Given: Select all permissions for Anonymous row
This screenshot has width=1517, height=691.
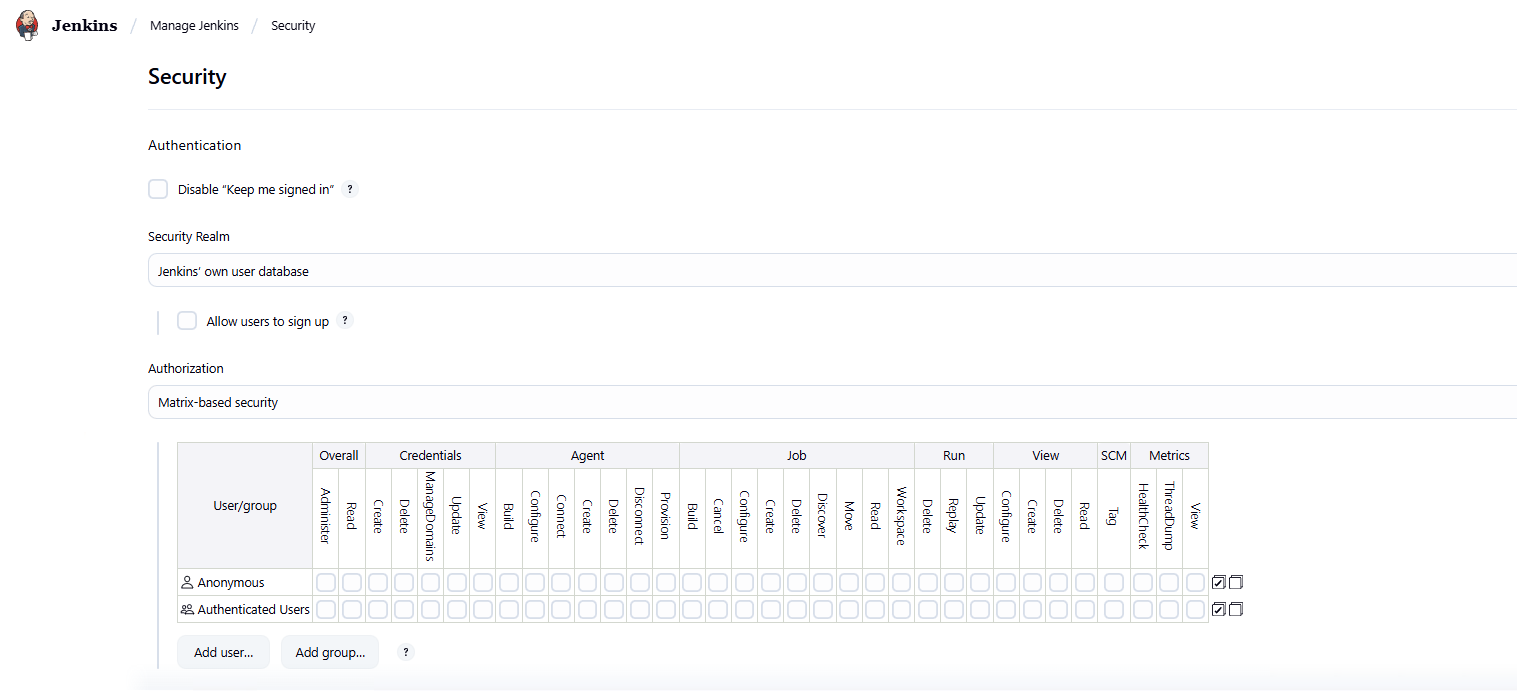Looking at the screenshot, I should point(1218,582).
